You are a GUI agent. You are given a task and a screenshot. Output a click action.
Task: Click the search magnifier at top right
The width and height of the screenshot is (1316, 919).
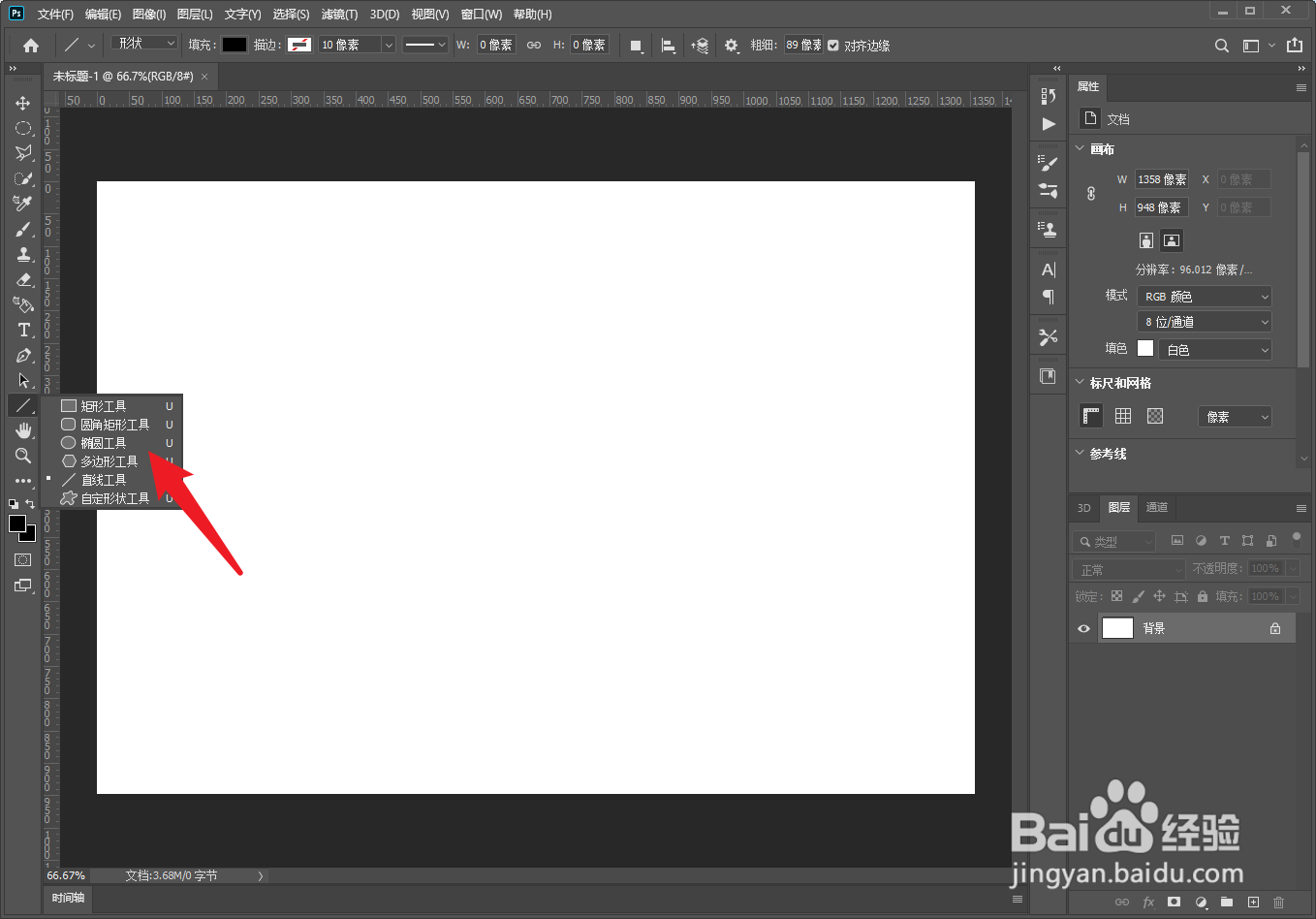(1222, 46)
